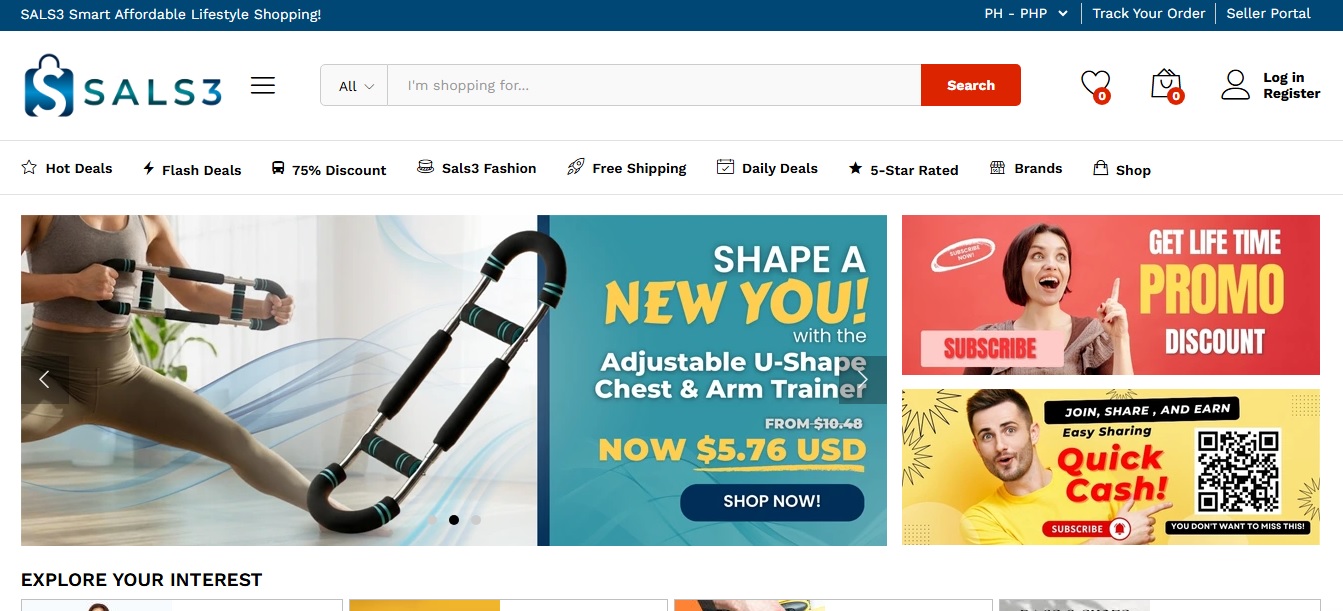Expand the All categories search dropdown
The width and height of the screenshot is (1343, 611).
pos(355,86)
